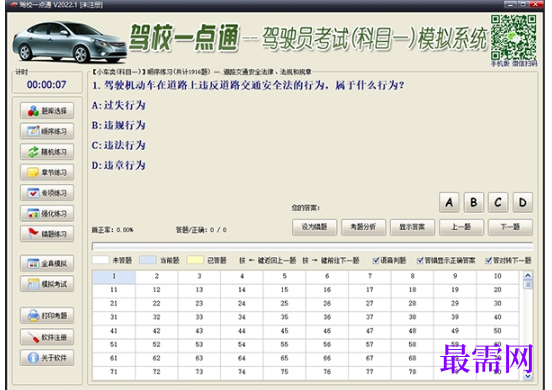The width and height of the screenshot is (552, 390).
Task: Open the 题库选择 question bank button
Action: (x=47, y=111)
